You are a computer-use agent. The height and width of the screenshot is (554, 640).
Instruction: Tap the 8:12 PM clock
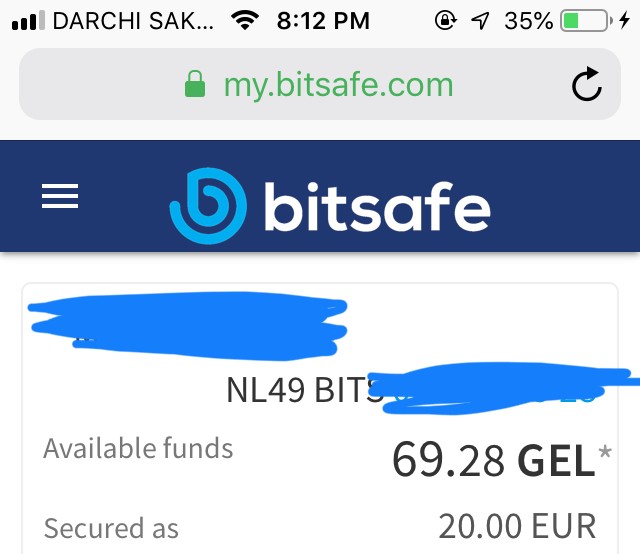pyautogui.click(x=323, y=21)
